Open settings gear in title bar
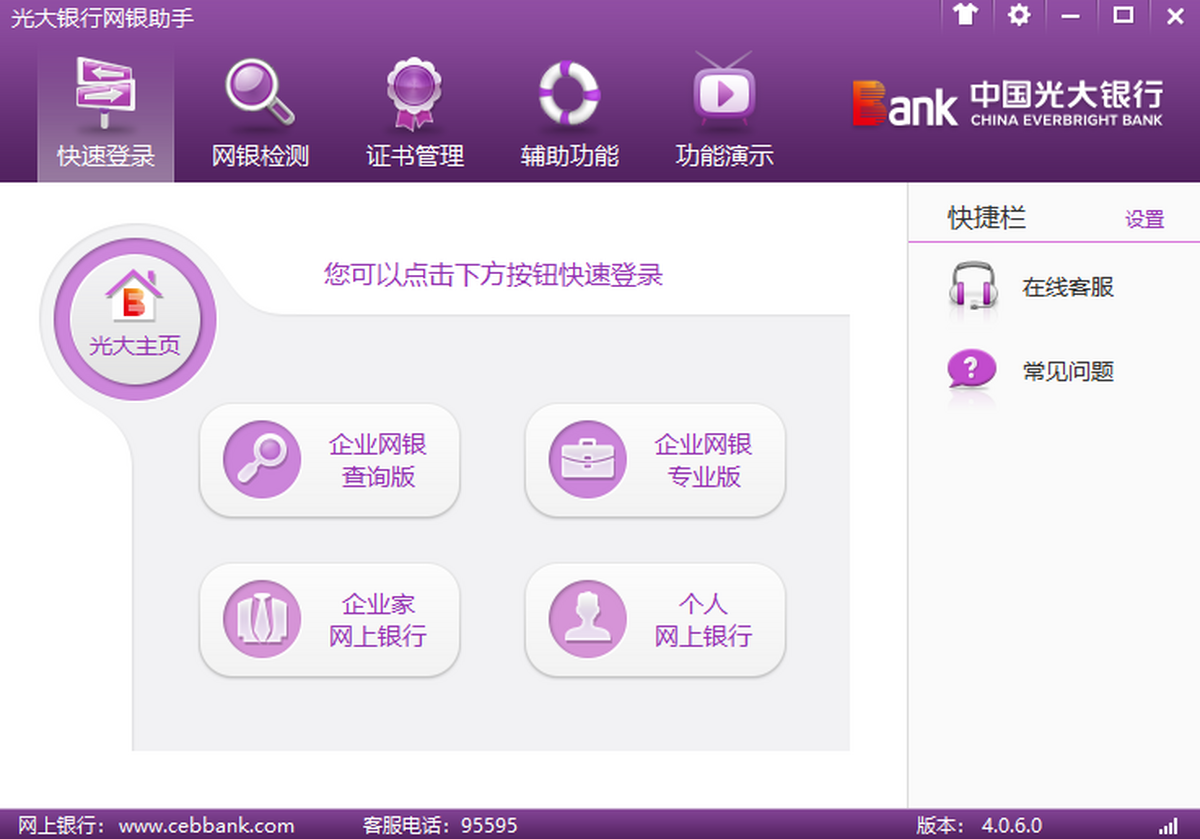The width and height of the screenshot is (1200, 839). 1018,15
